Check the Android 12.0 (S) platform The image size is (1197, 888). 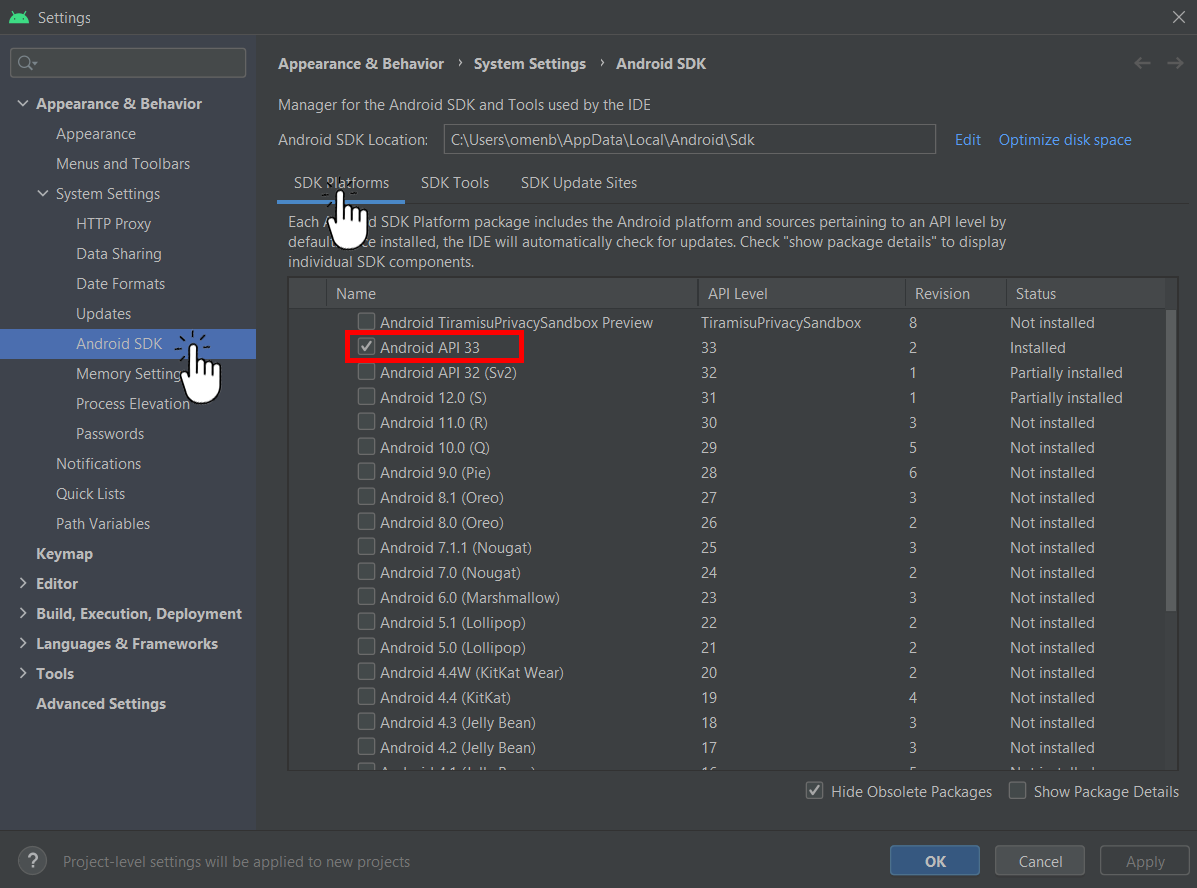point(366,397)
